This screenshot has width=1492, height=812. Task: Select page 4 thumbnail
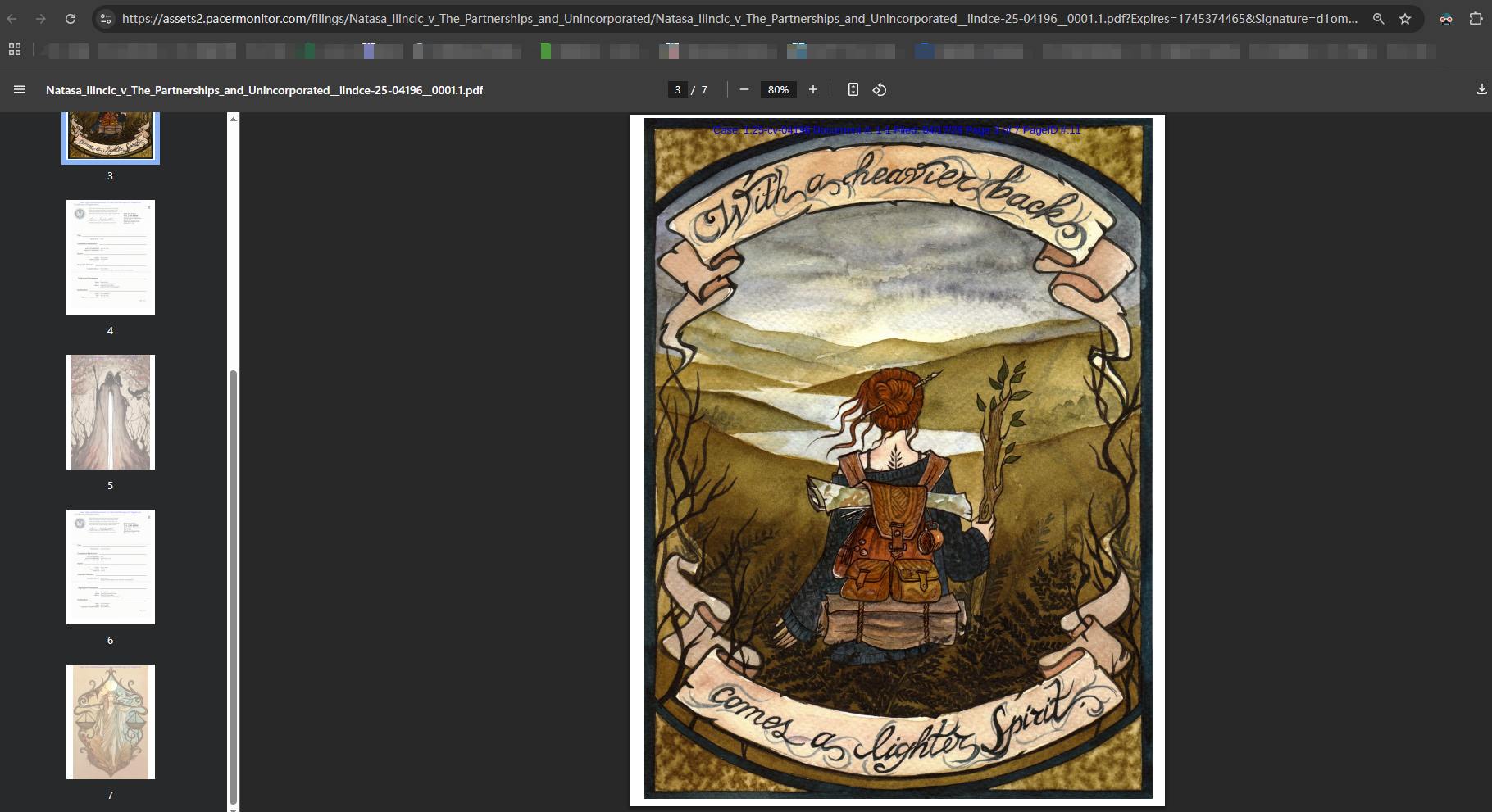[111, 257]
